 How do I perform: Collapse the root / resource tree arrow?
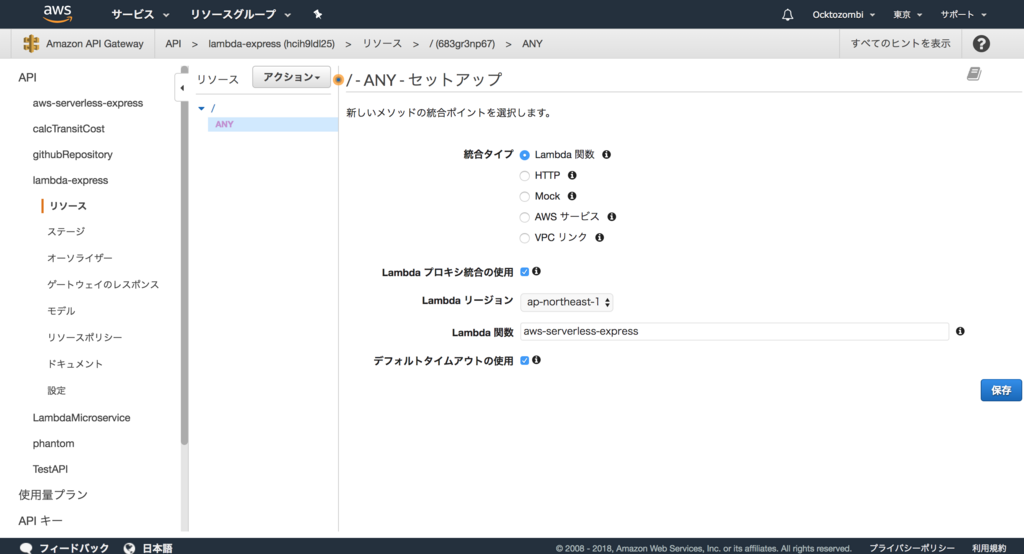(201, 108)
